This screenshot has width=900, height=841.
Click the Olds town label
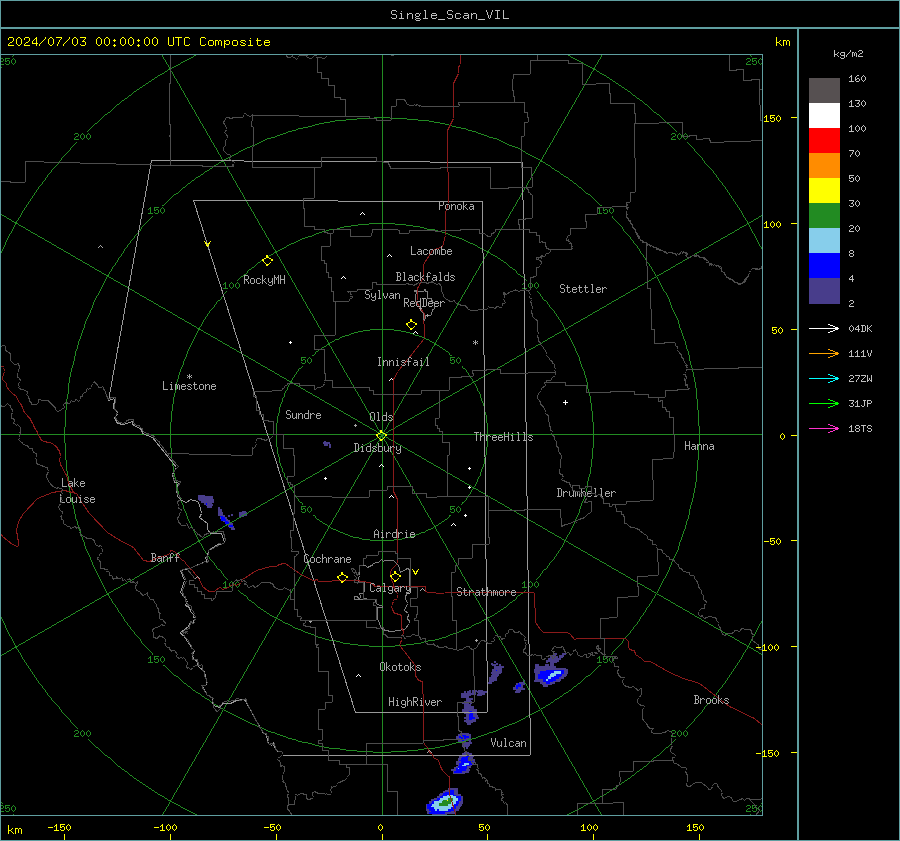click(381, 417)
